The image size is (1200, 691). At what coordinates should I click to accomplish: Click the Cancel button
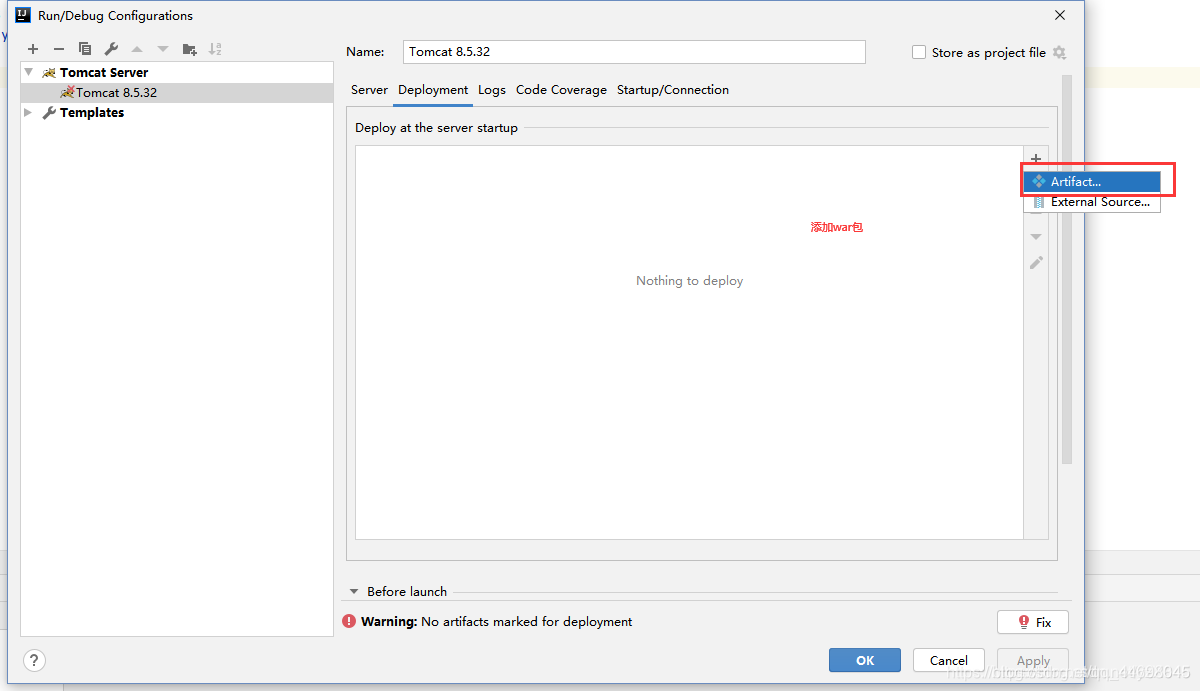pyautogui.click(x=949, y=660)
